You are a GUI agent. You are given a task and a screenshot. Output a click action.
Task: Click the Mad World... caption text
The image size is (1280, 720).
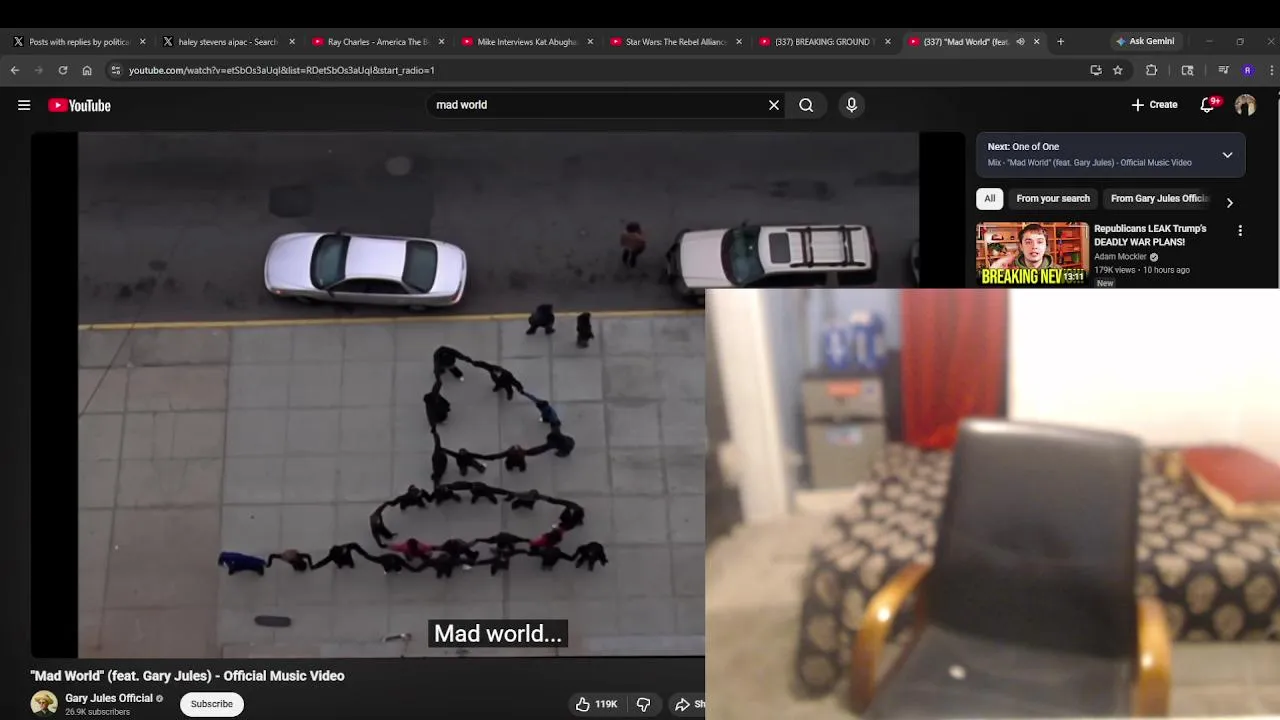[x=498, y=633]
